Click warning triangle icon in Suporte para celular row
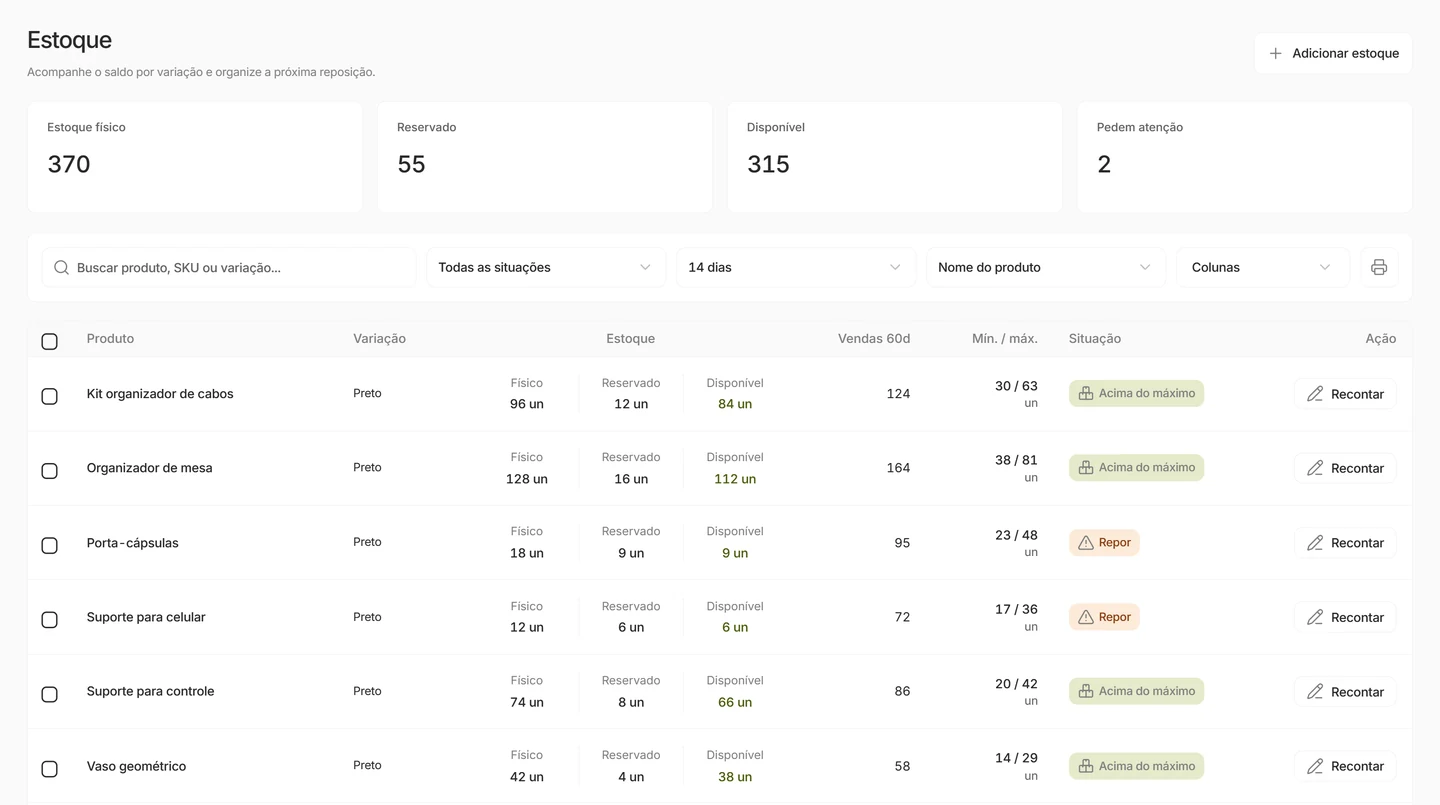 pyautogui.click(x=1085, y=617)
